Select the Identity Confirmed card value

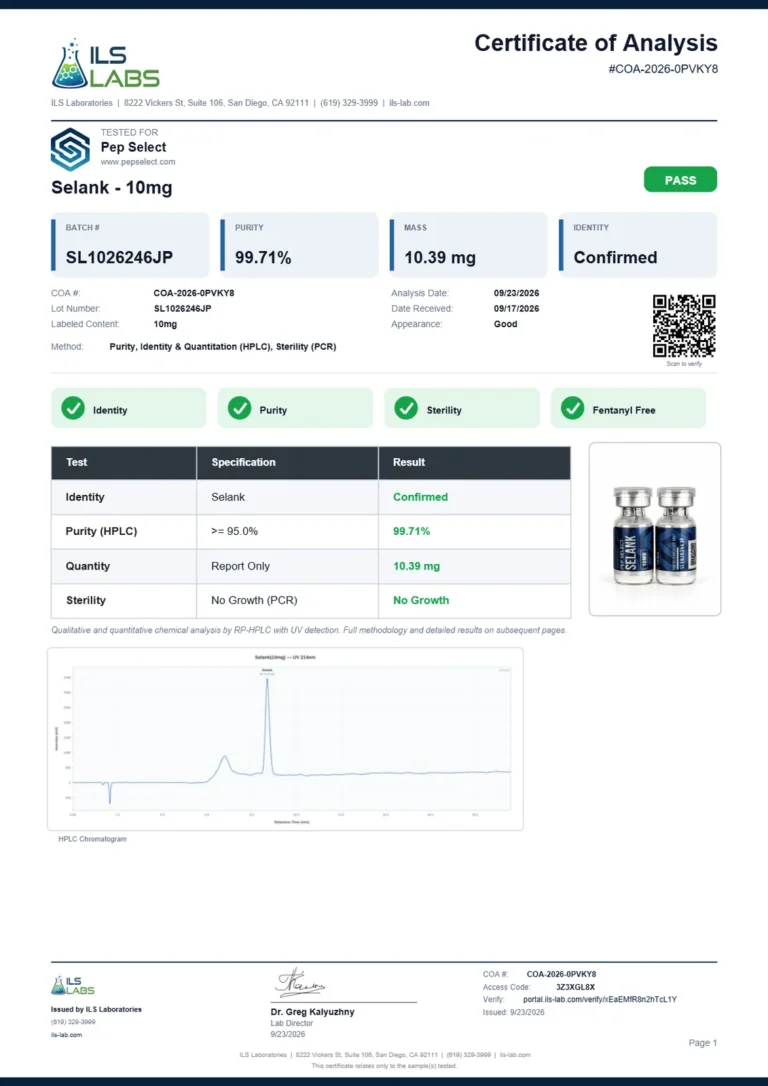pyautogui.click(x=615, y=258)
